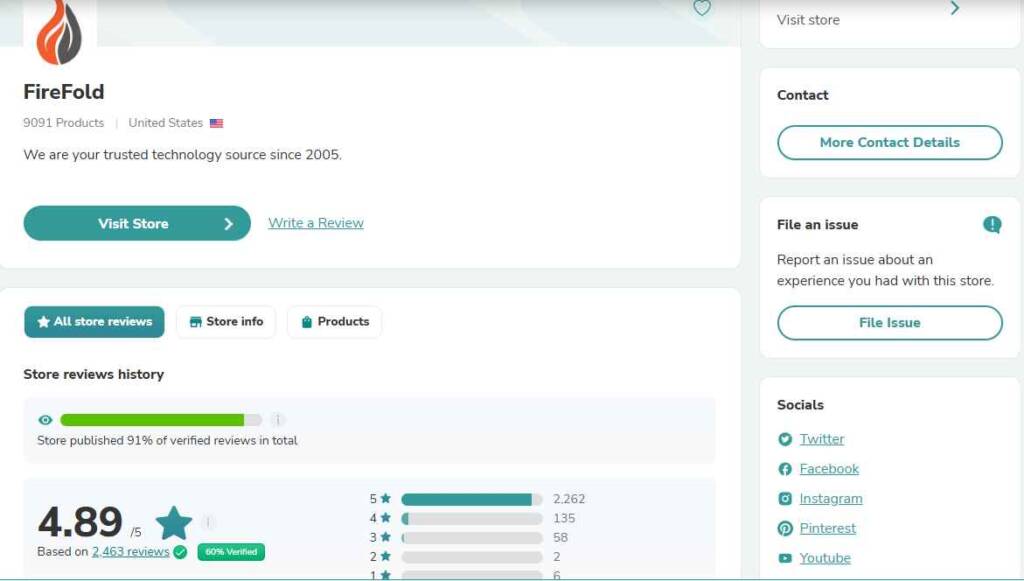Click the FireFold flame logo

[x=59, y=32]
